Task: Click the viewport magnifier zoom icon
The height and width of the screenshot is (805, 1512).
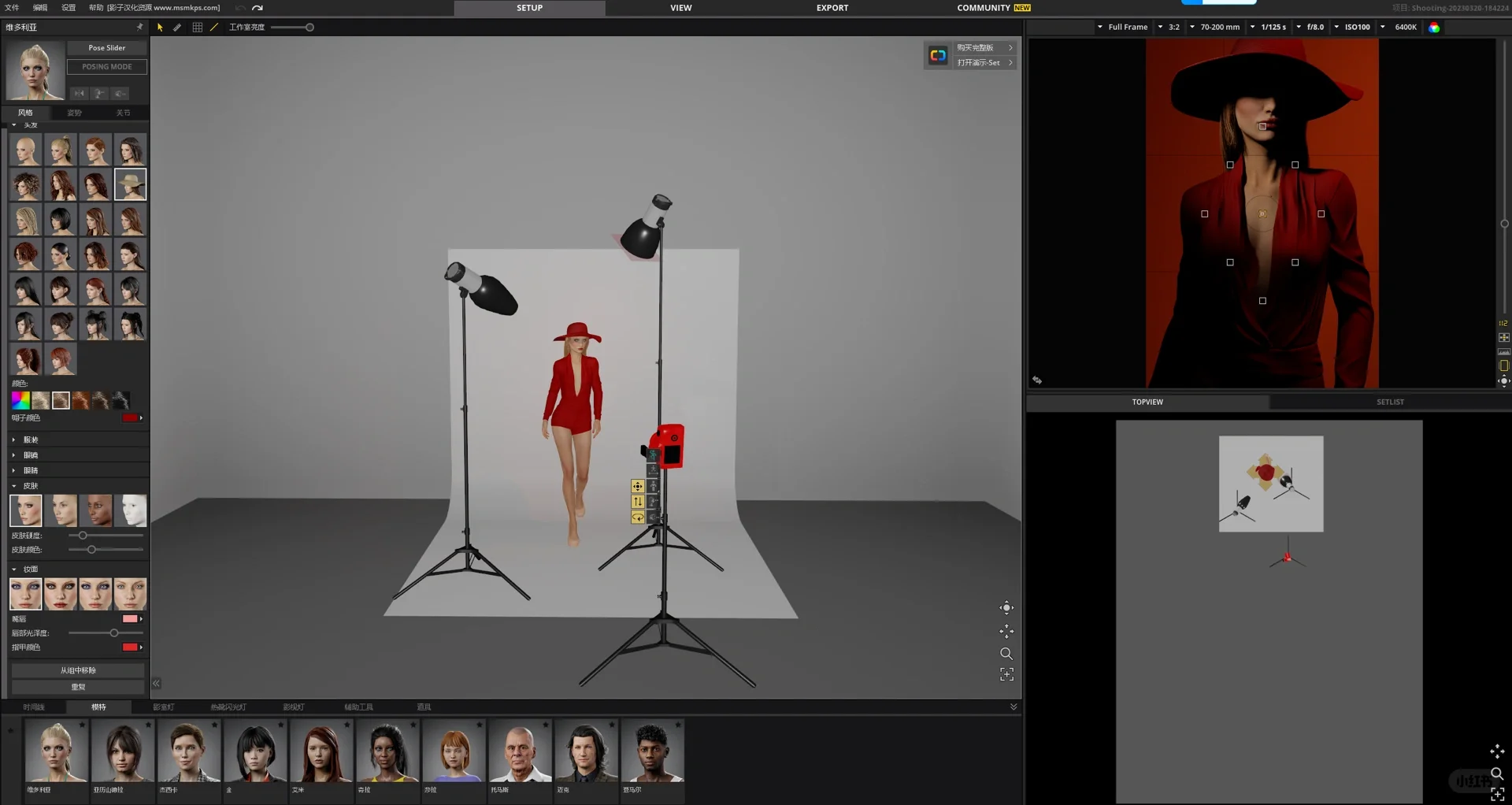Action: click(x=1006, y=654)
